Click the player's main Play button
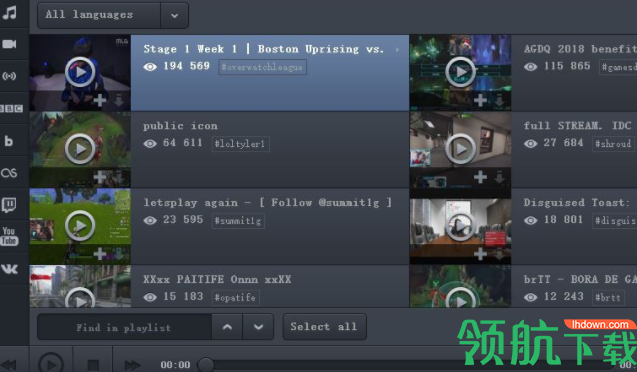 click(51, 364)
